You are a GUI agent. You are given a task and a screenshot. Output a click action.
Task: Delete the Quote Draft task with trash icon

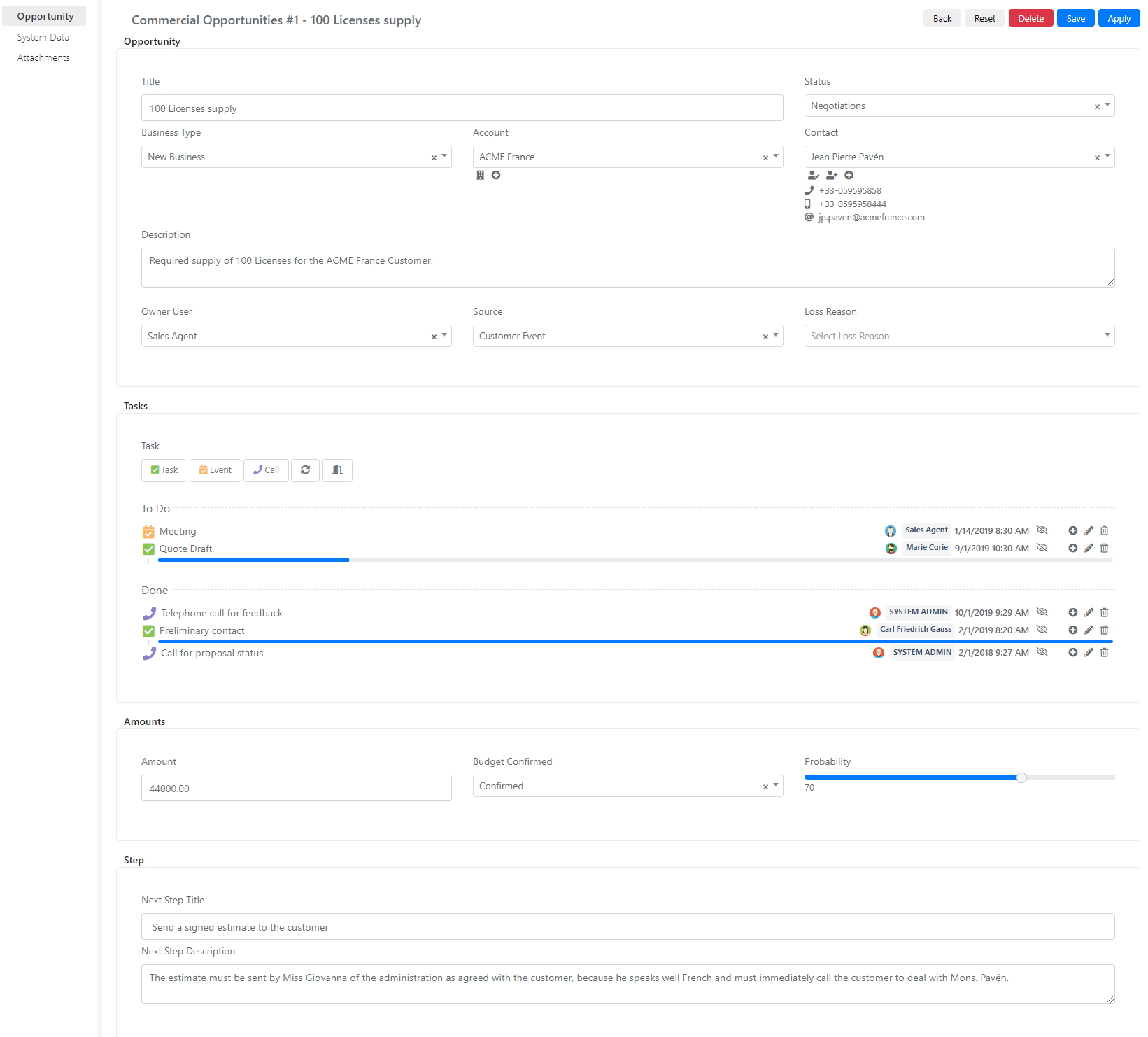[1105, 548]
